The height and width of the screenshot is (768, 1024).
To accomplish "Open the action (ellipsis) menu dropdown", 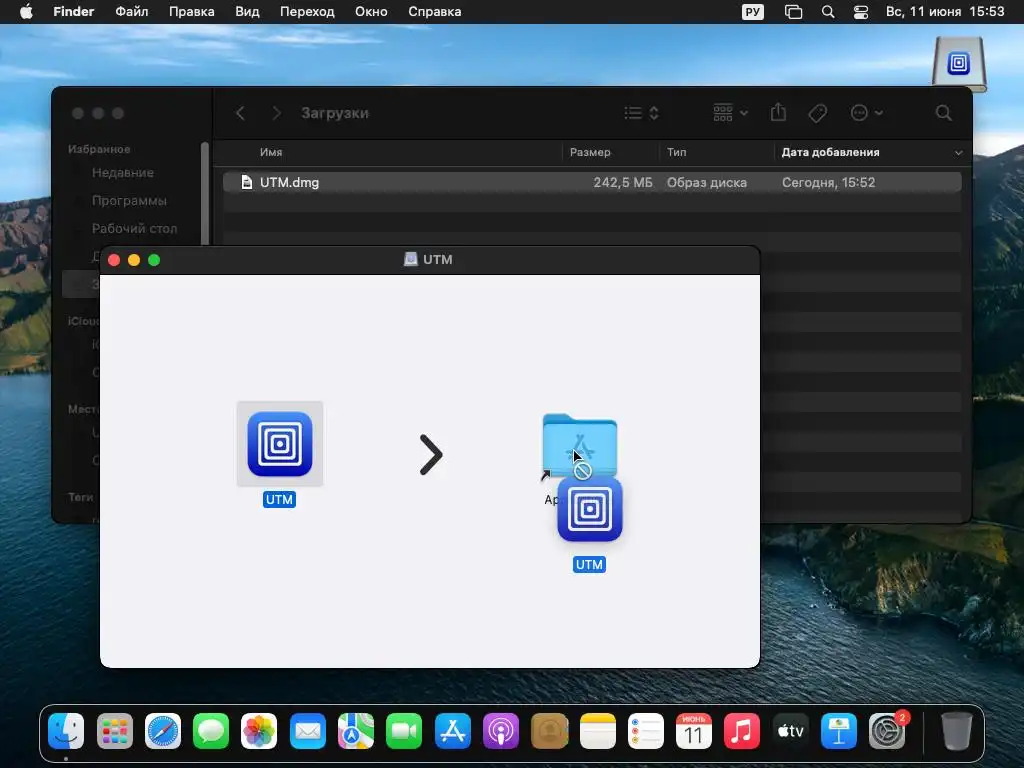I will pyautogui.click(x=867, y=113).
